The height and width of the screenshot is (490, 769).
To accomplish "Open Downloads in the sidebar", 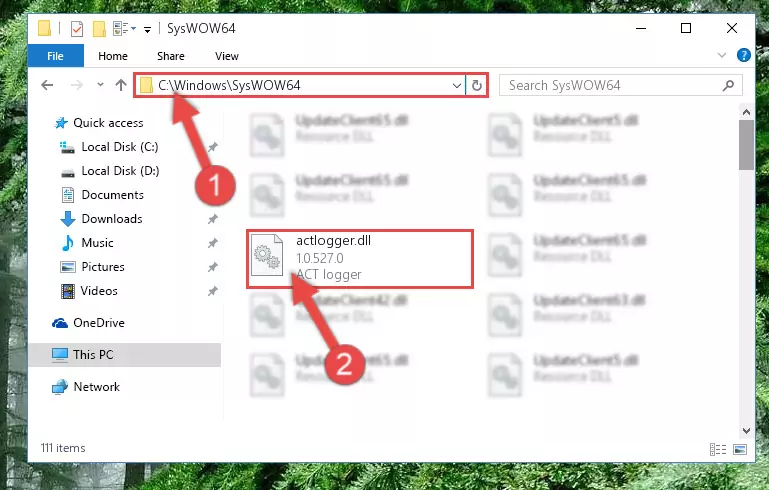I will click(x=111, y=219).
